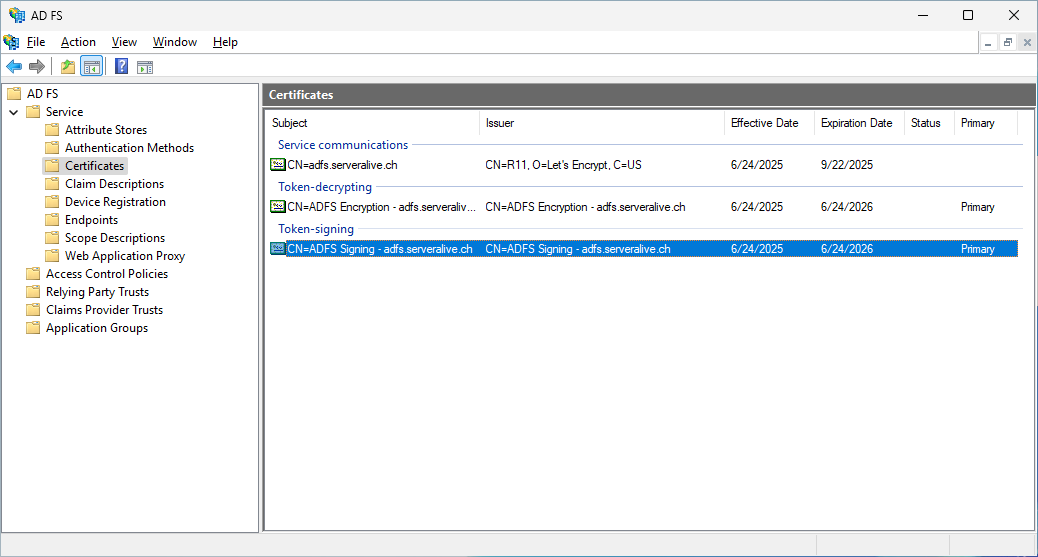Click folder icon next to Device Registration
The width and height of the screenshot is (1038, 557).
[52, 201]
